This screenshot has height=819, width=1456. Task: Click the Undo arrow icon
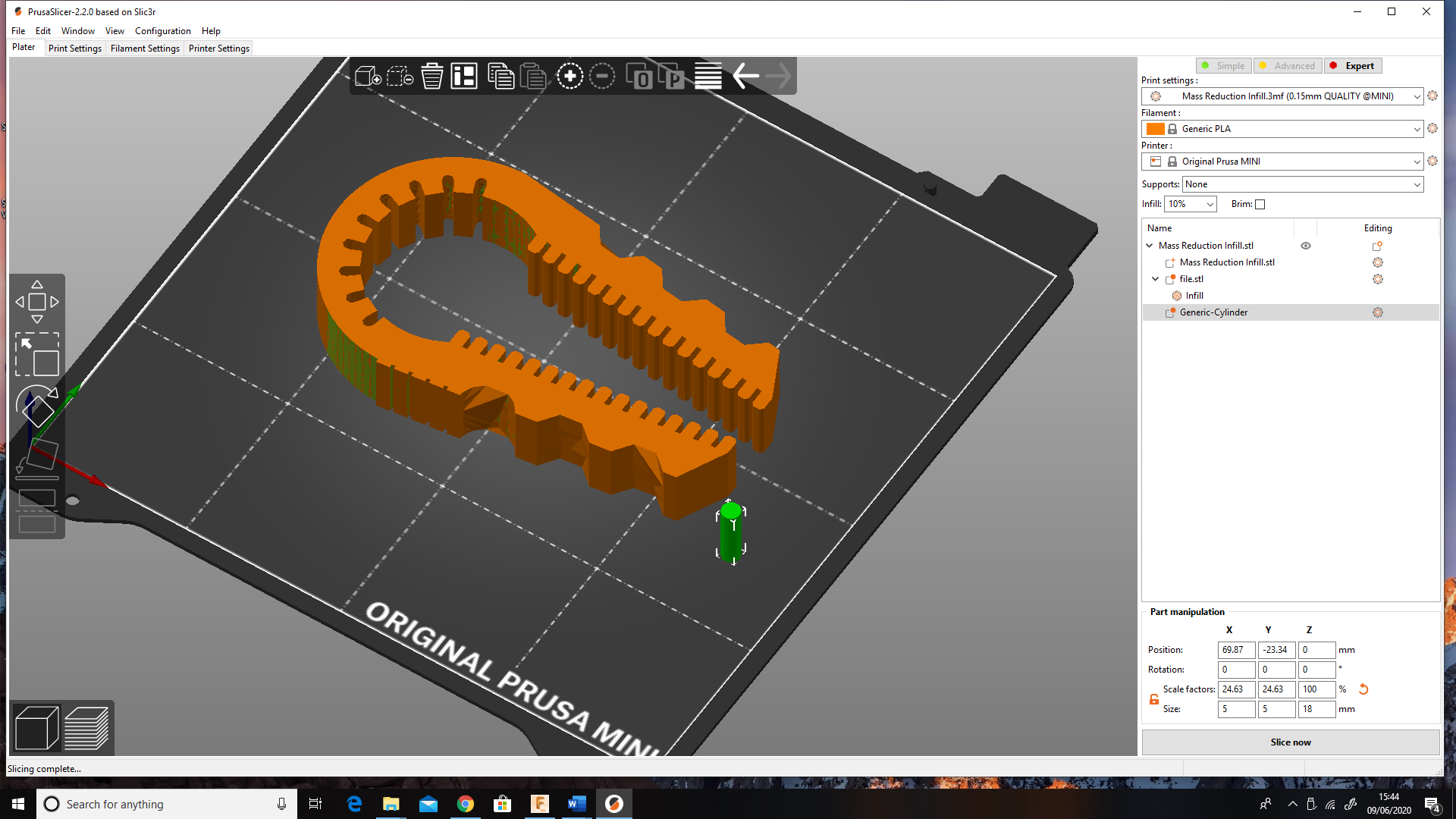[746, 76]
